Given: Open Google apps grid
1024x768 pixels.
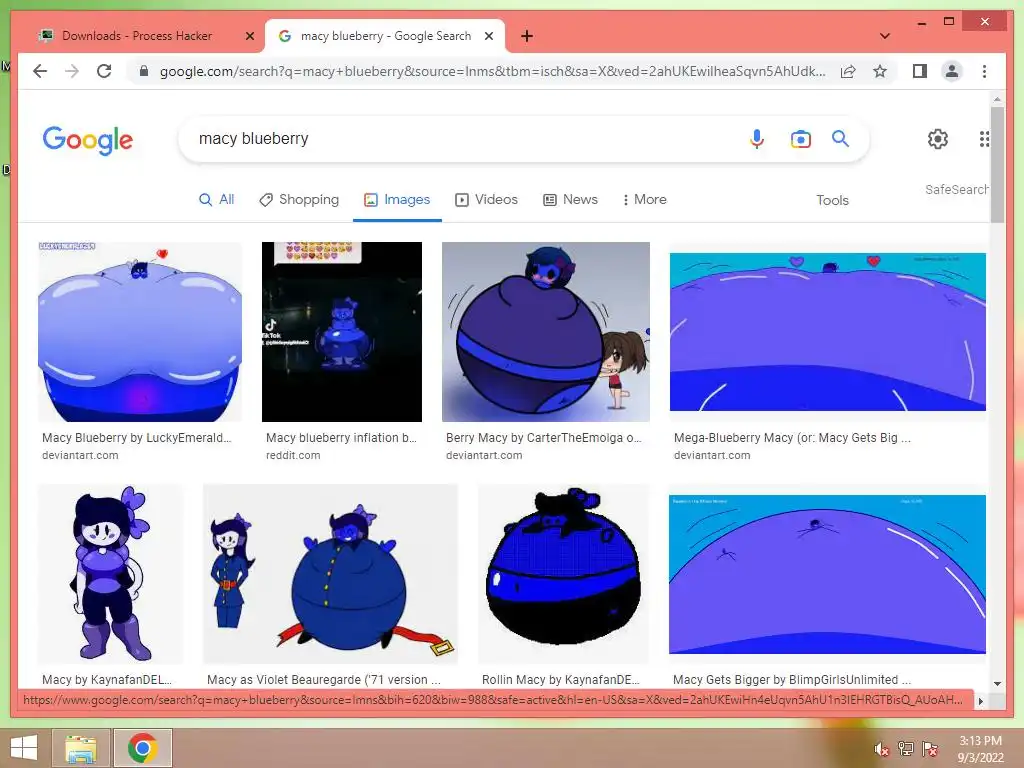Looking at the screenshot, I should click(x=984, y=138).
